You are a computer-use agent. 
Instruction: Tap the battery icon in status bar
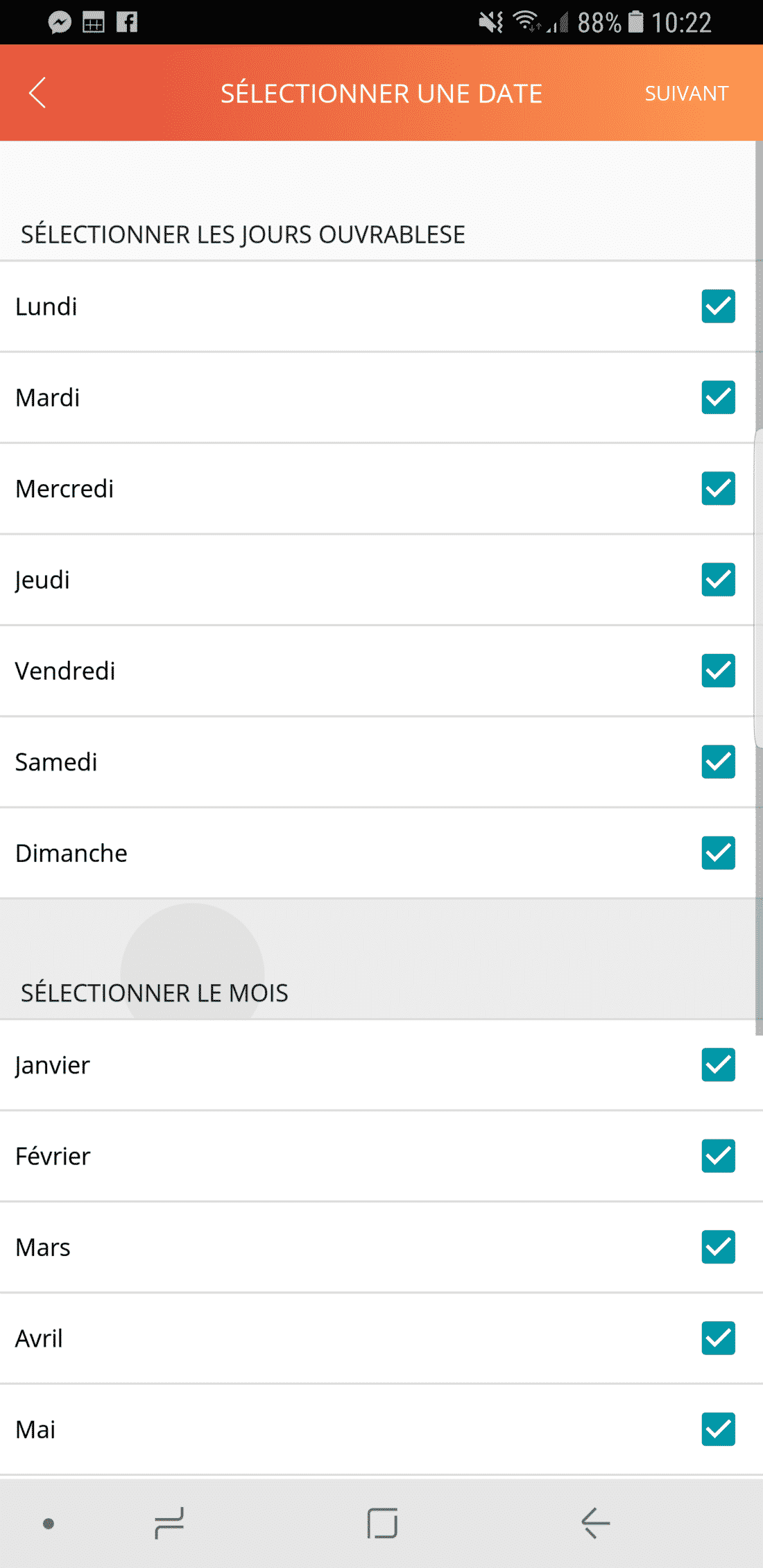[635, 22]
